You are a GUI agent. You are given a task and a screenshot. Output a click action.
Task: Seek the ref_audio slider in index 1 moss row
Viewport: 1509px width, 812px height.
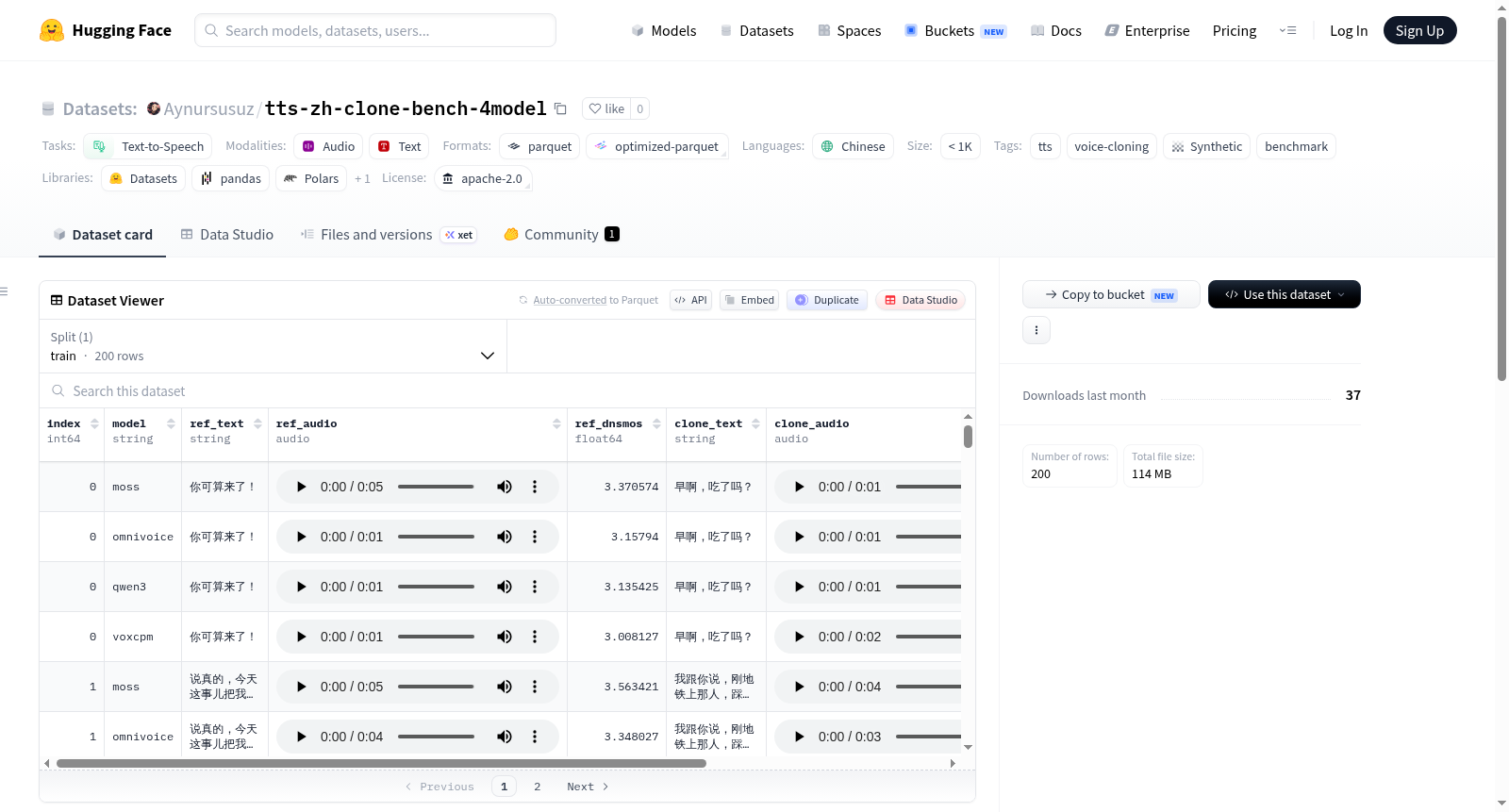(436, 687)
